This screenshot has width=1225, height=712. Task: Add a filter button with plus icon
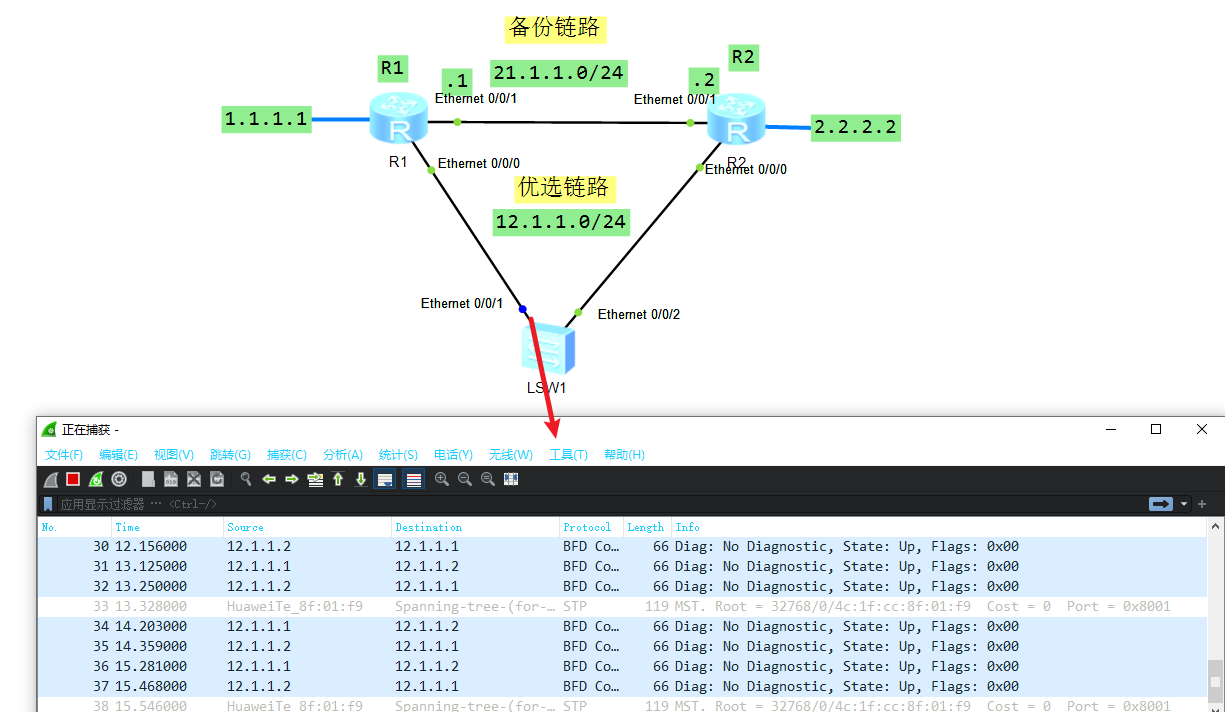click(1203, 504)
